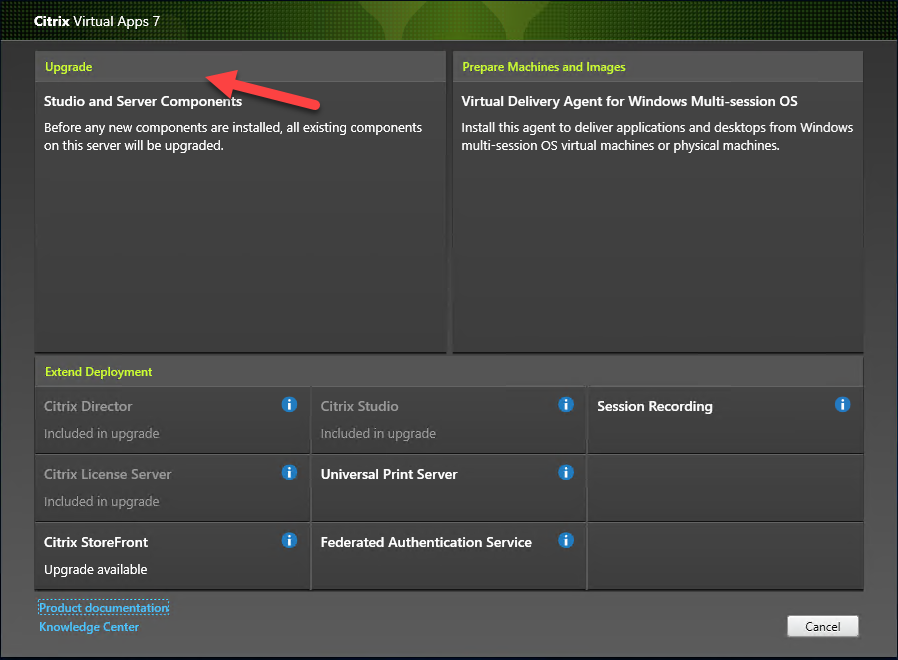Click Citrix StoreFront info icon
Screen dimensions: 898x660
[x=289, y=540]
